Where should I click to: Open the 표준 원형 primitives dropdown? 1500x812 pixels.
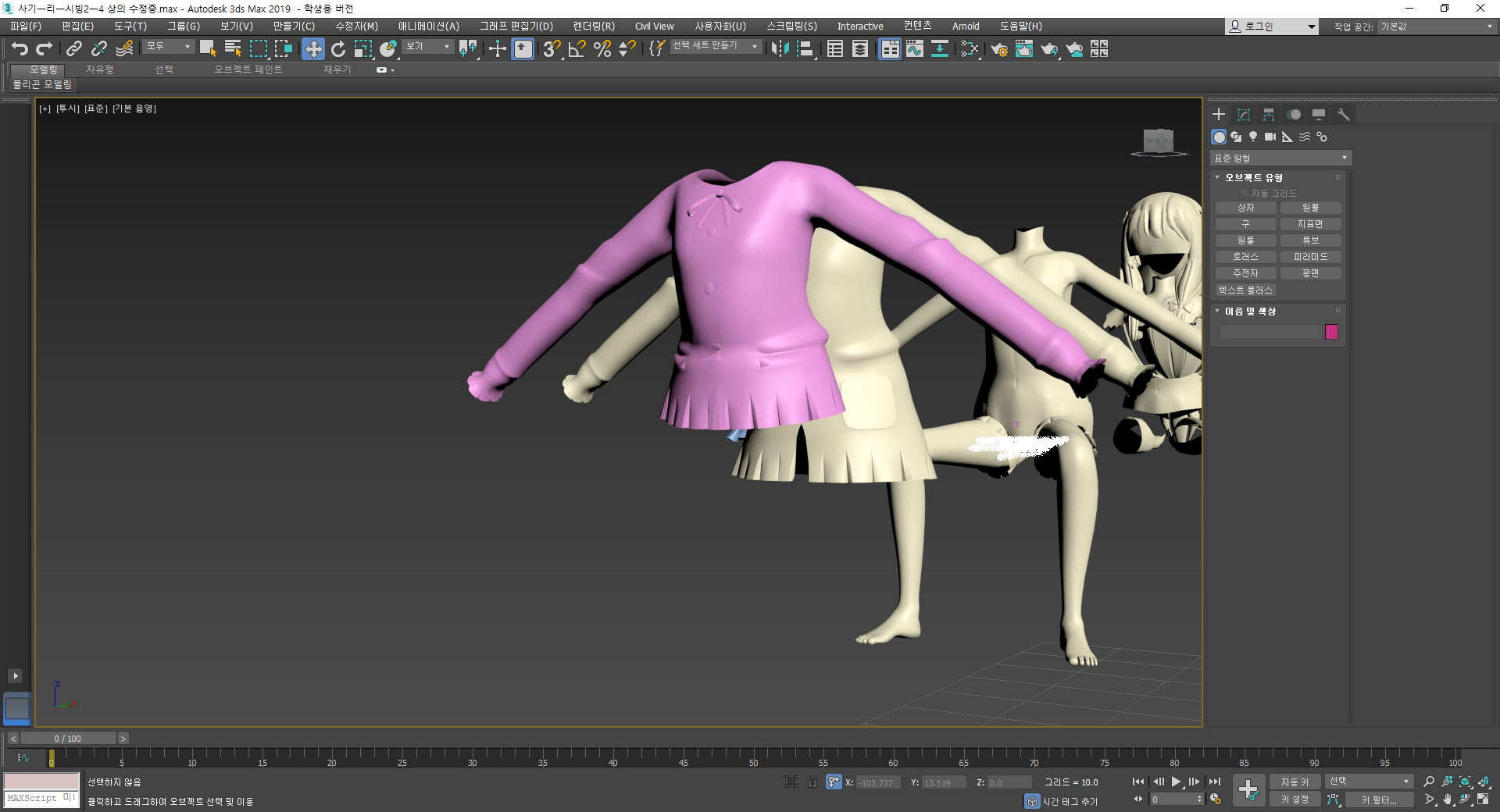tap(1281, 158)
